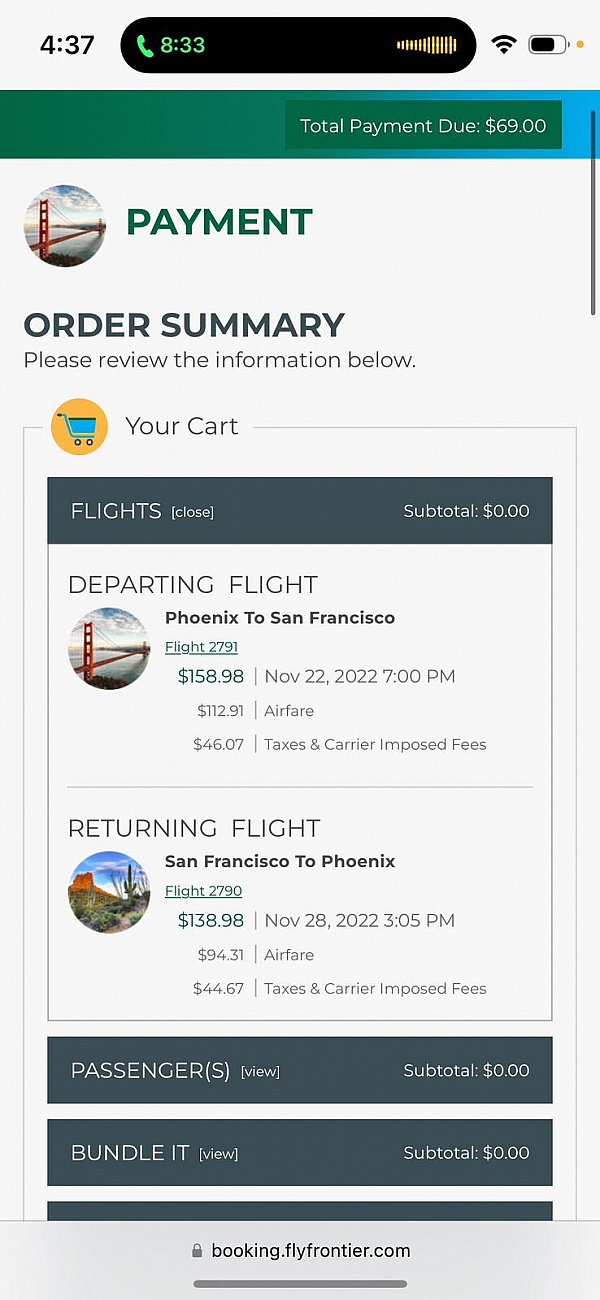Tap the lock icon in address bar
This screenshot has height=1300, width=600.
[197, 1251]
